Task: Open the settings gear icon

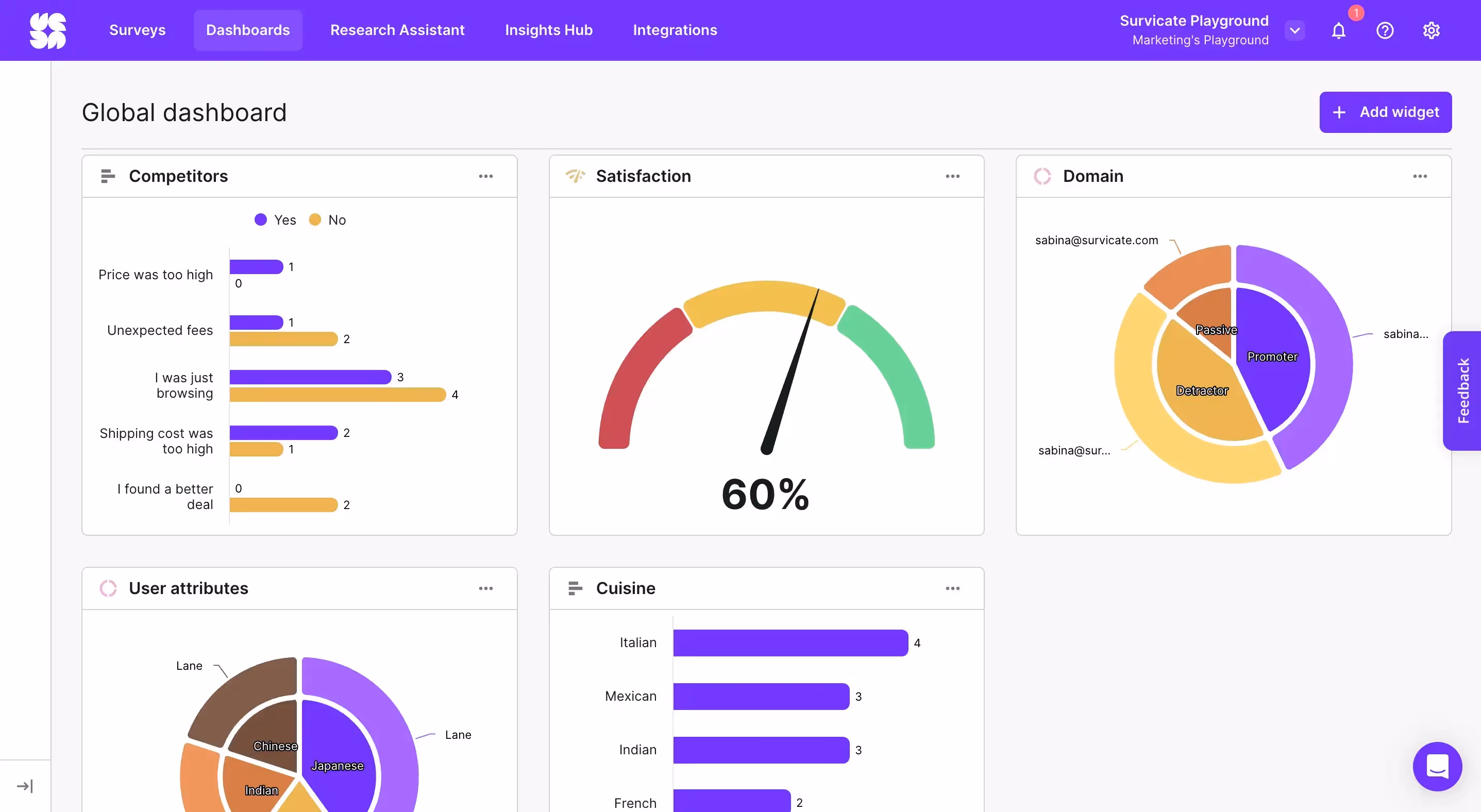Action: [1431, 30]
